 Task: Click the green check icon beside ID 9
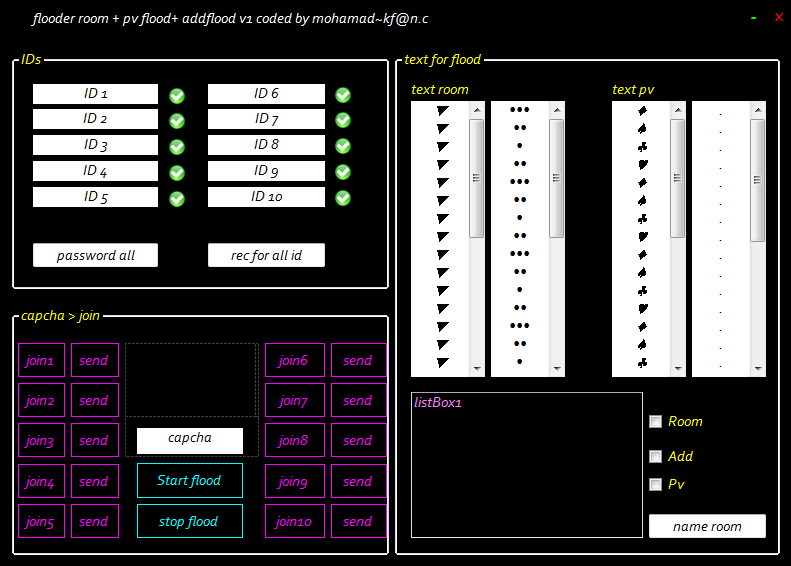click(343, 172)
